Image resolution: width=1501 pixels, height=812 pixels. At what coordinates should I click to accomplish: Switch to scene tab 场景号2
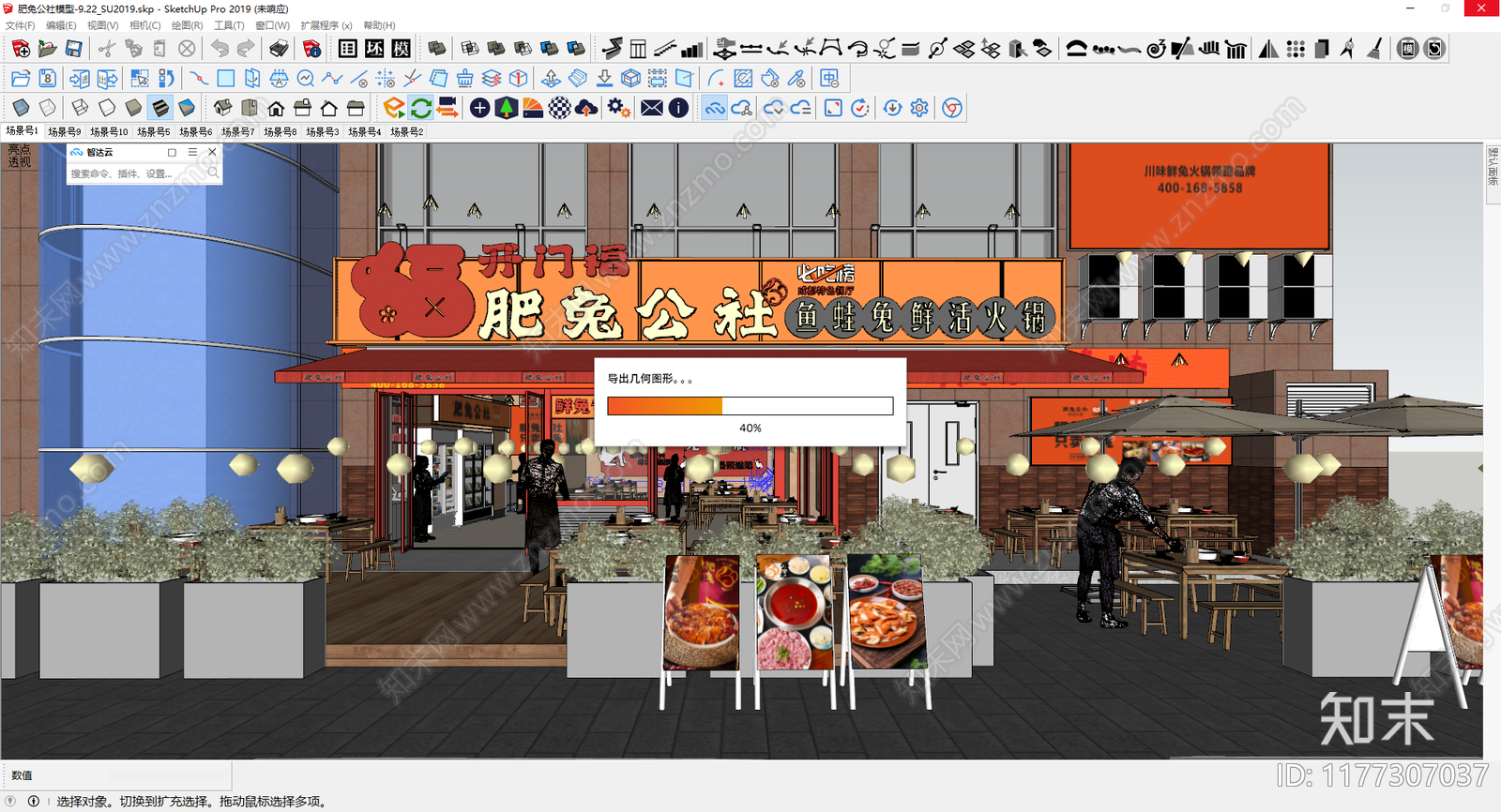(407, 132)
